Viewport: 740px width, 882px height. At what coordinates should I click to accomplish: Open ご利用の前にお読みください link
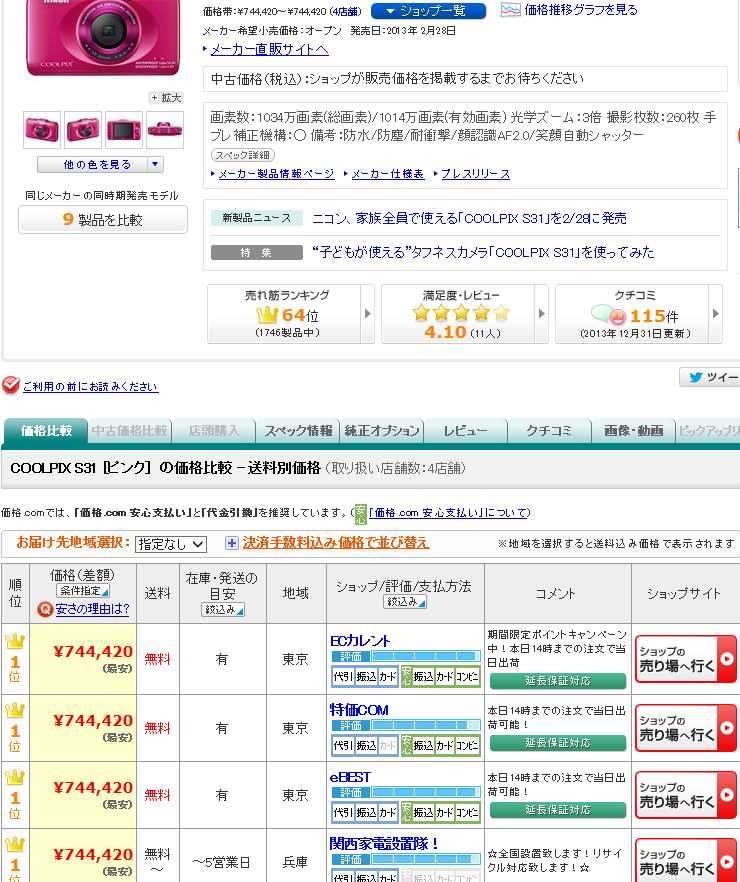(91, 386)
